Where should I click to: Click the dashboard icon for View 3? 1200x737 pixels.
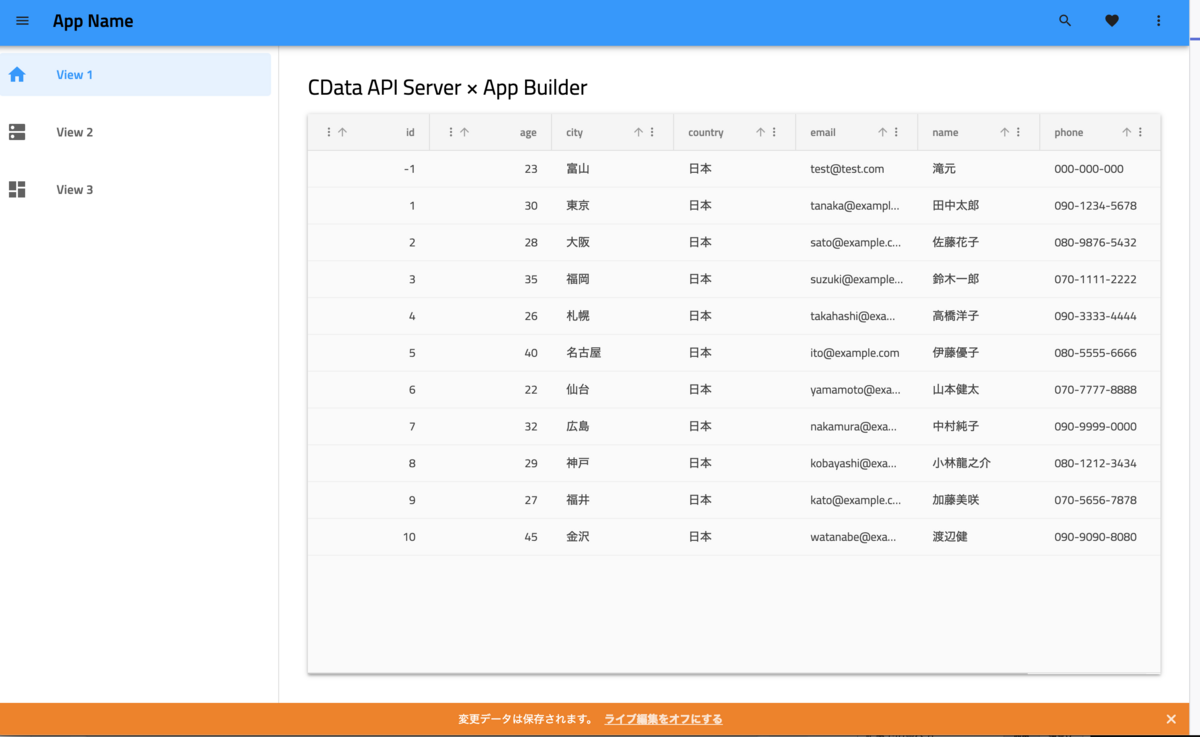tap(17, 189)
